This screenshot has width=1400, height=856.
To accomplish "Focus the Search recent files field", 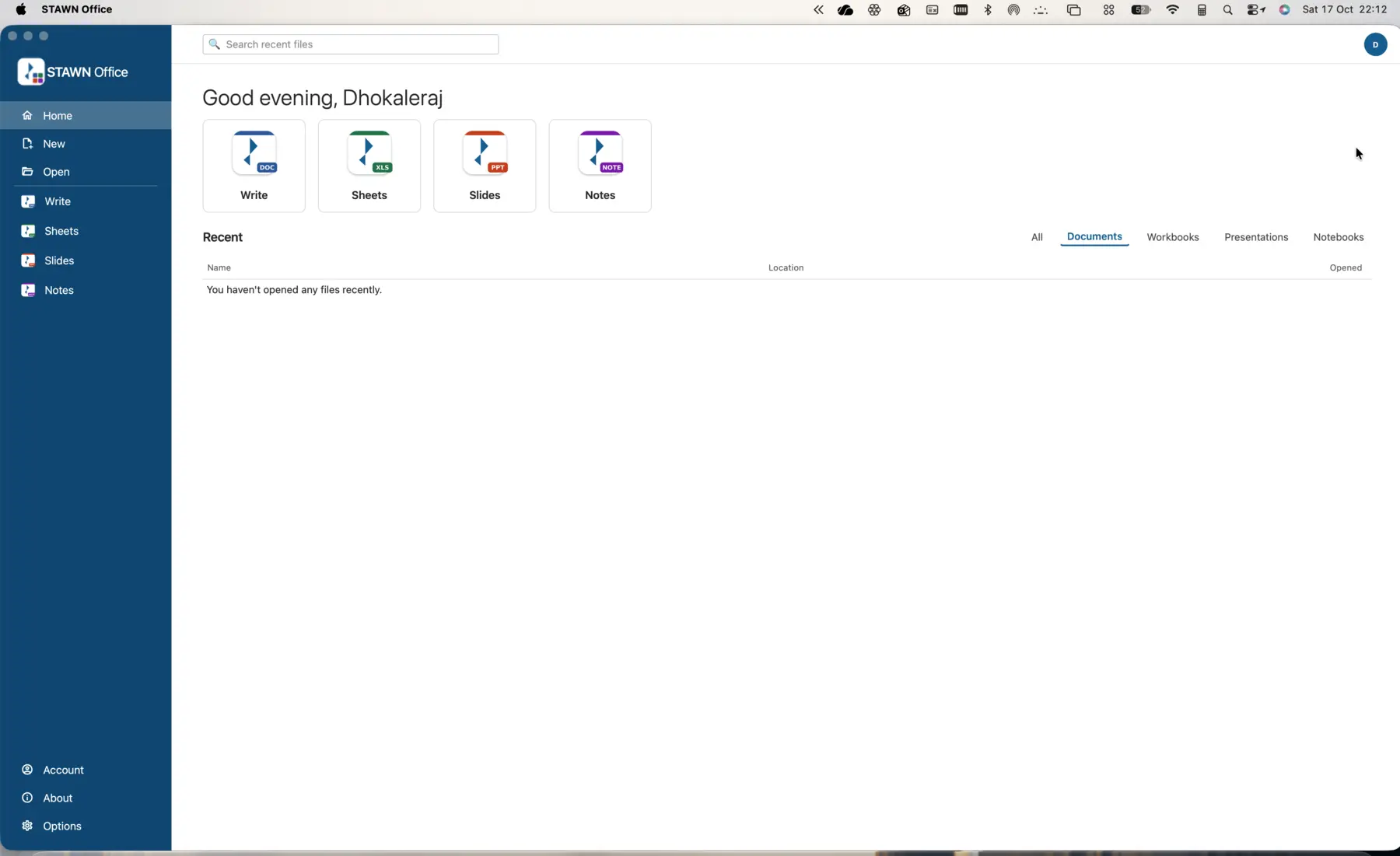I will tap(351, 44).
